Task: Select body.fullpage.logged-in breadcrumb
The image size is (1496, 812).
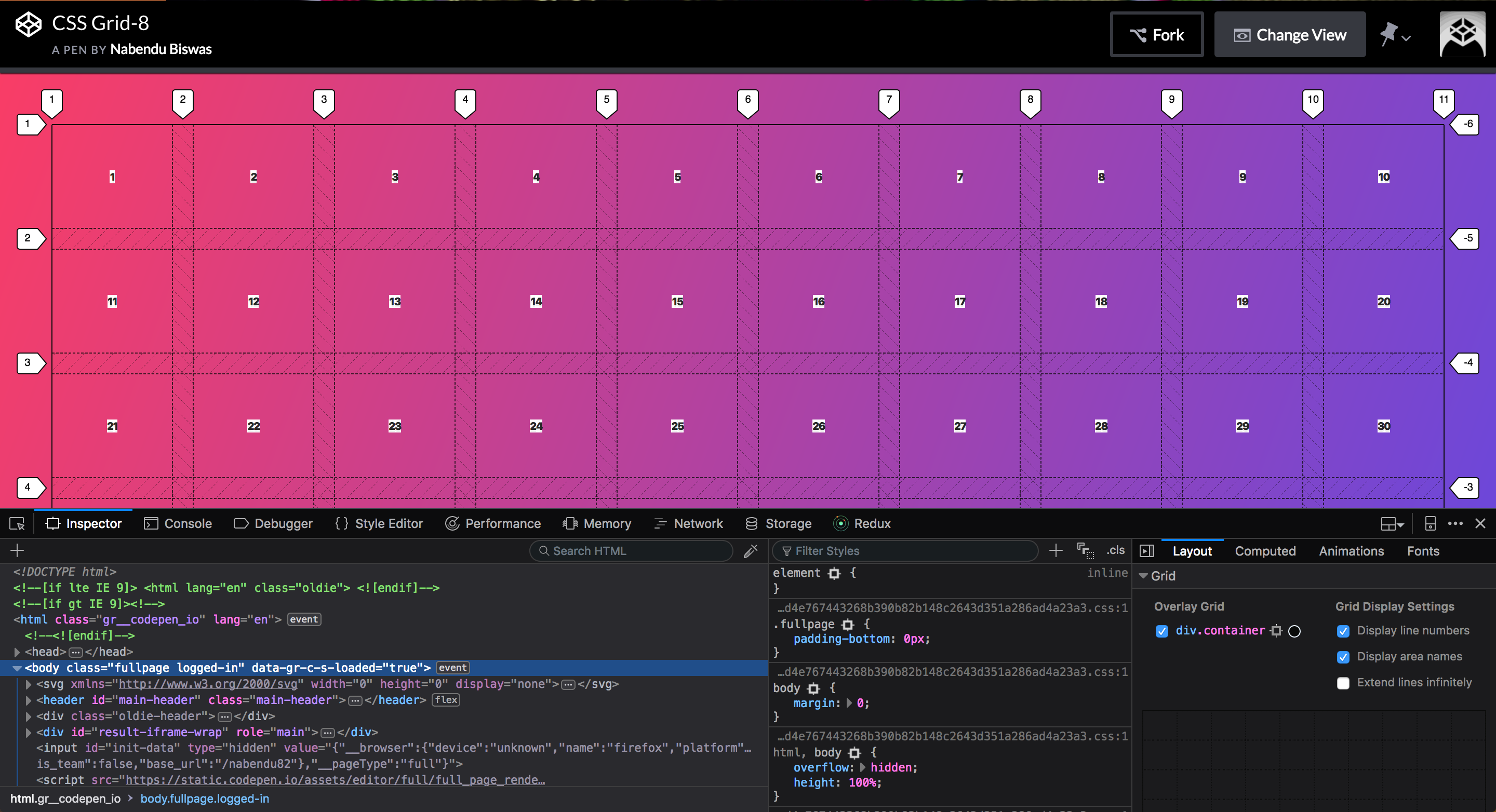Action: (205, 799)
